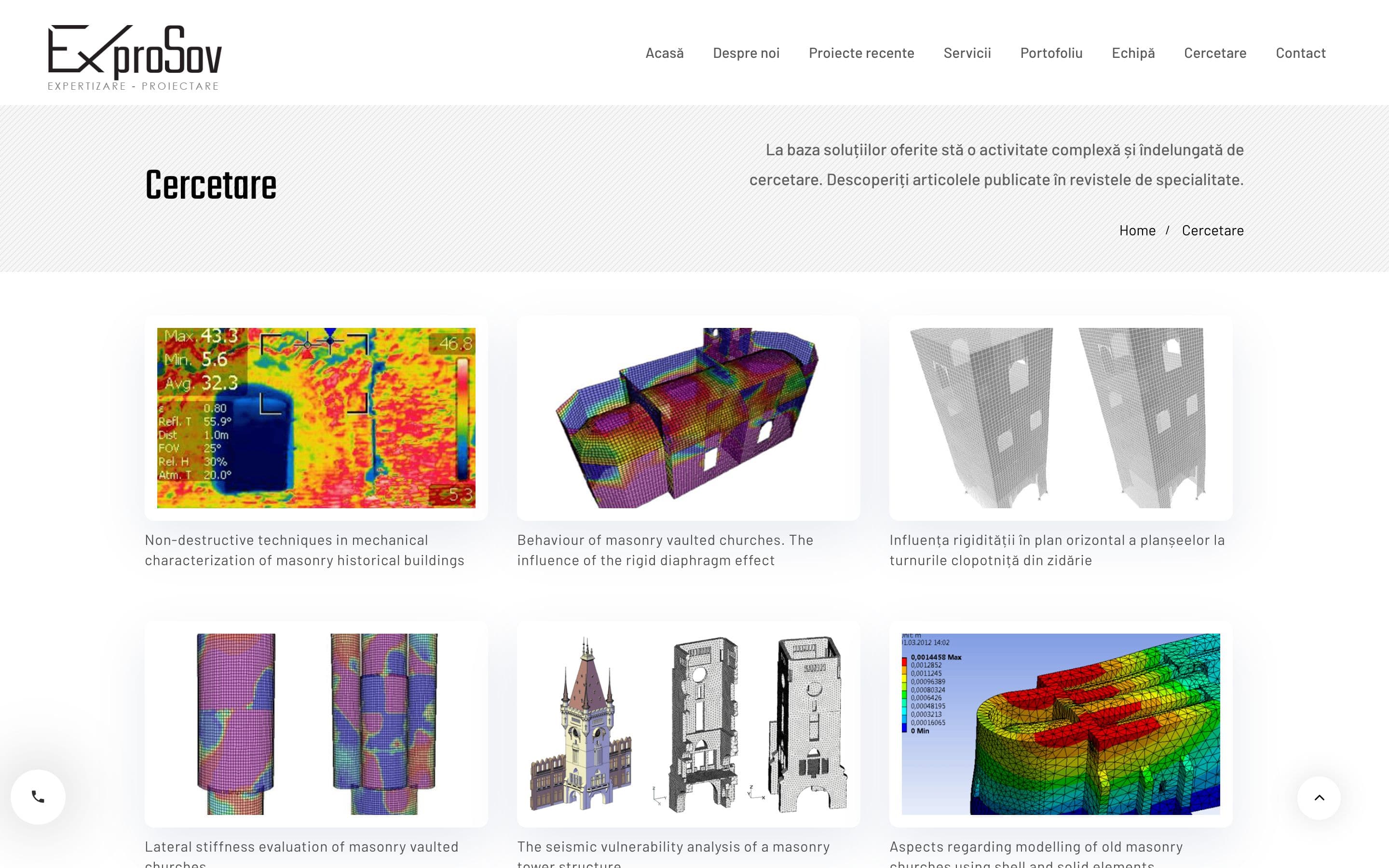Click the Cercetare page heading
The height and width of the screenshot is (868, 1389).
211,186
